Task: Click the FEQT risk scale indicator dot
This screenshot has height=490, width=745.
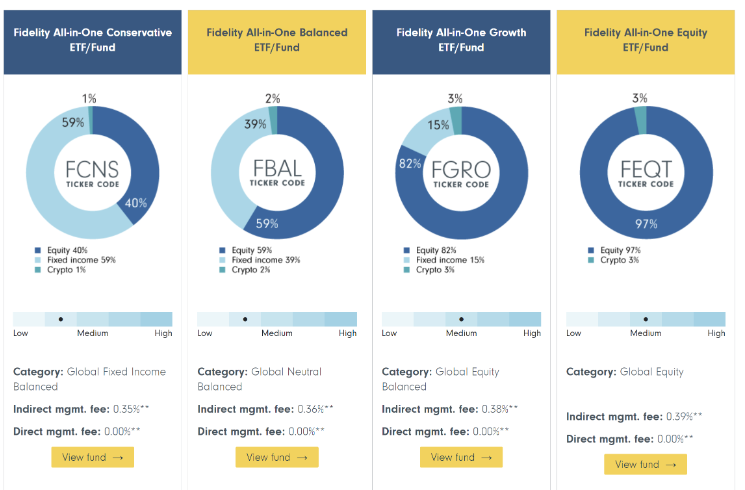Action: coord(646,319)
